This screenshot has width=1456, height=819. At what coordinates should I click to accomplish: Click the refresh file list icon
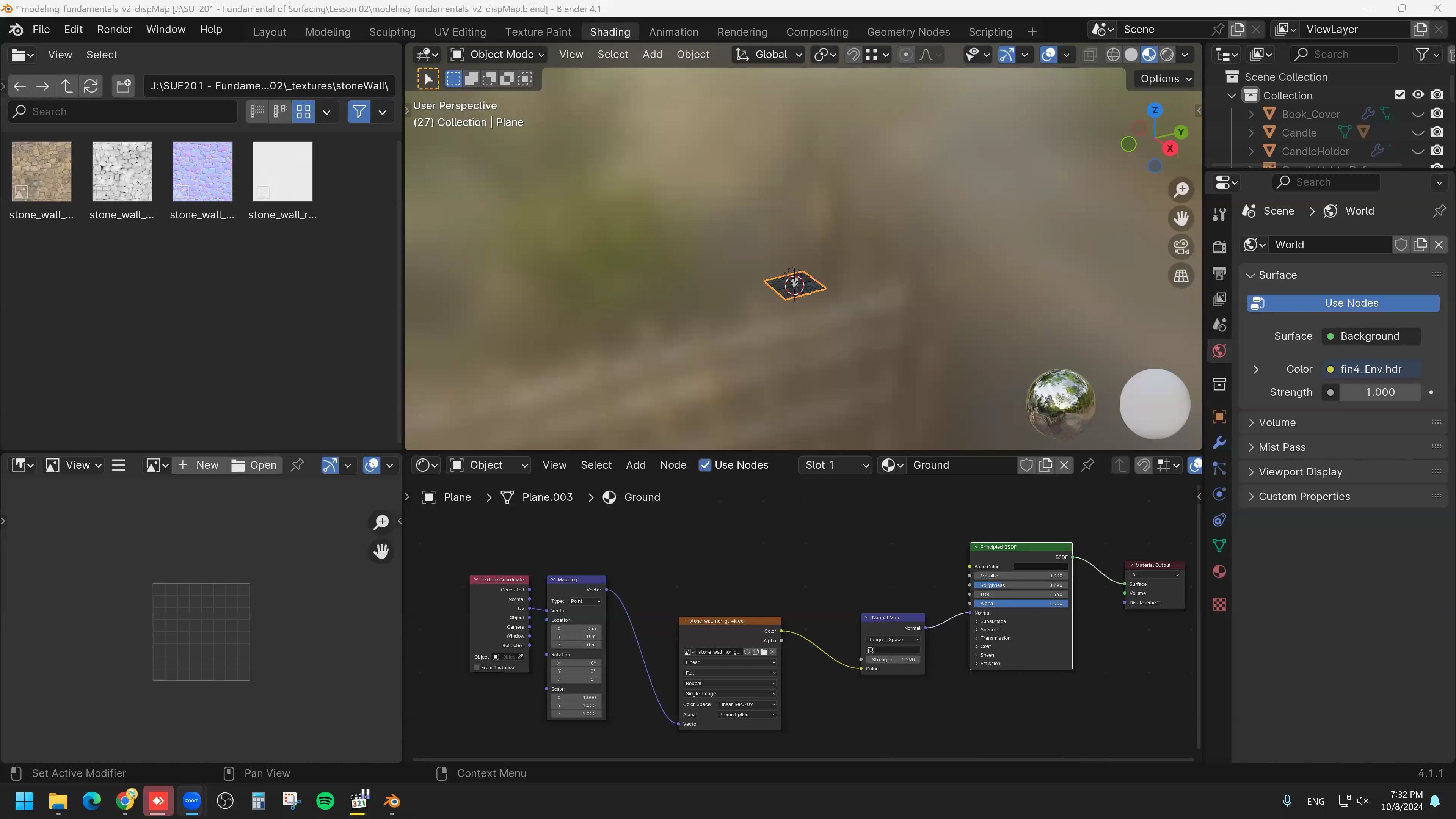pyautogui.click(x=91, y=86)
